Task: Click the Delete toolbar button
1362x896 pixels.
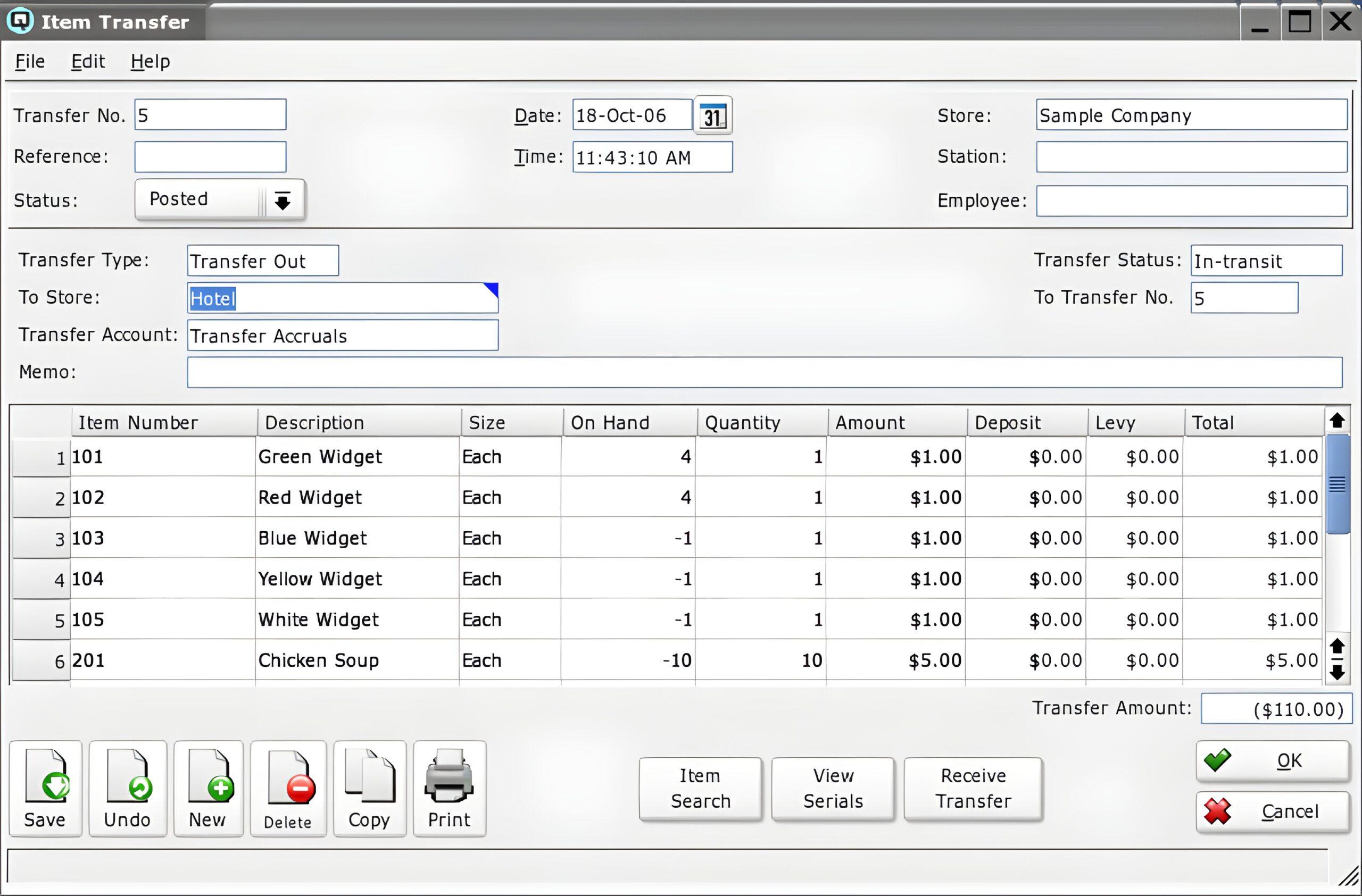Action: click(x=288, y=789)
